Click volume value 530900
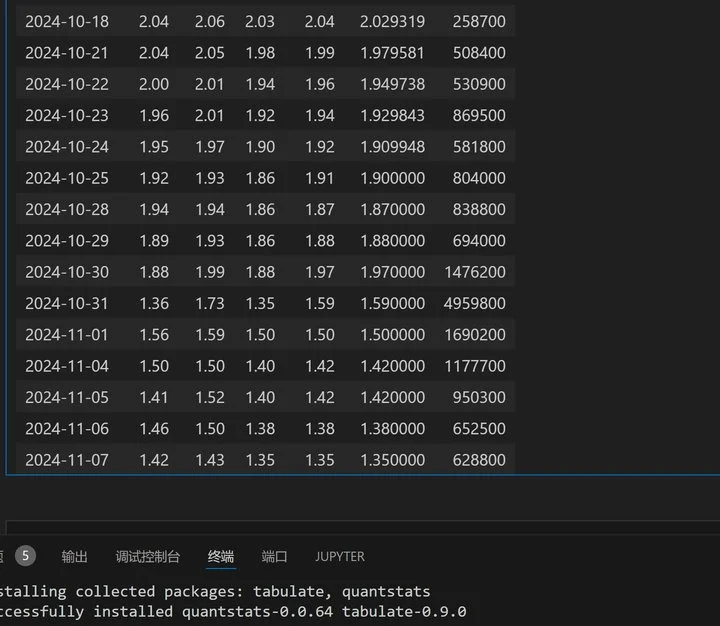Image resolution: width=720 pixels, height=626 pixels. pos(479,84)
